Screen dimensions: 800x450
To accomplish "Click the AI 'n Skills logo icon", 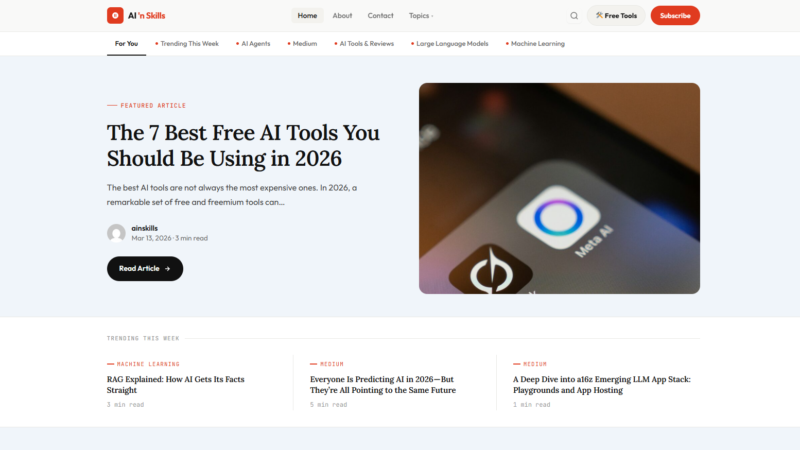I will tap(115, 15).
